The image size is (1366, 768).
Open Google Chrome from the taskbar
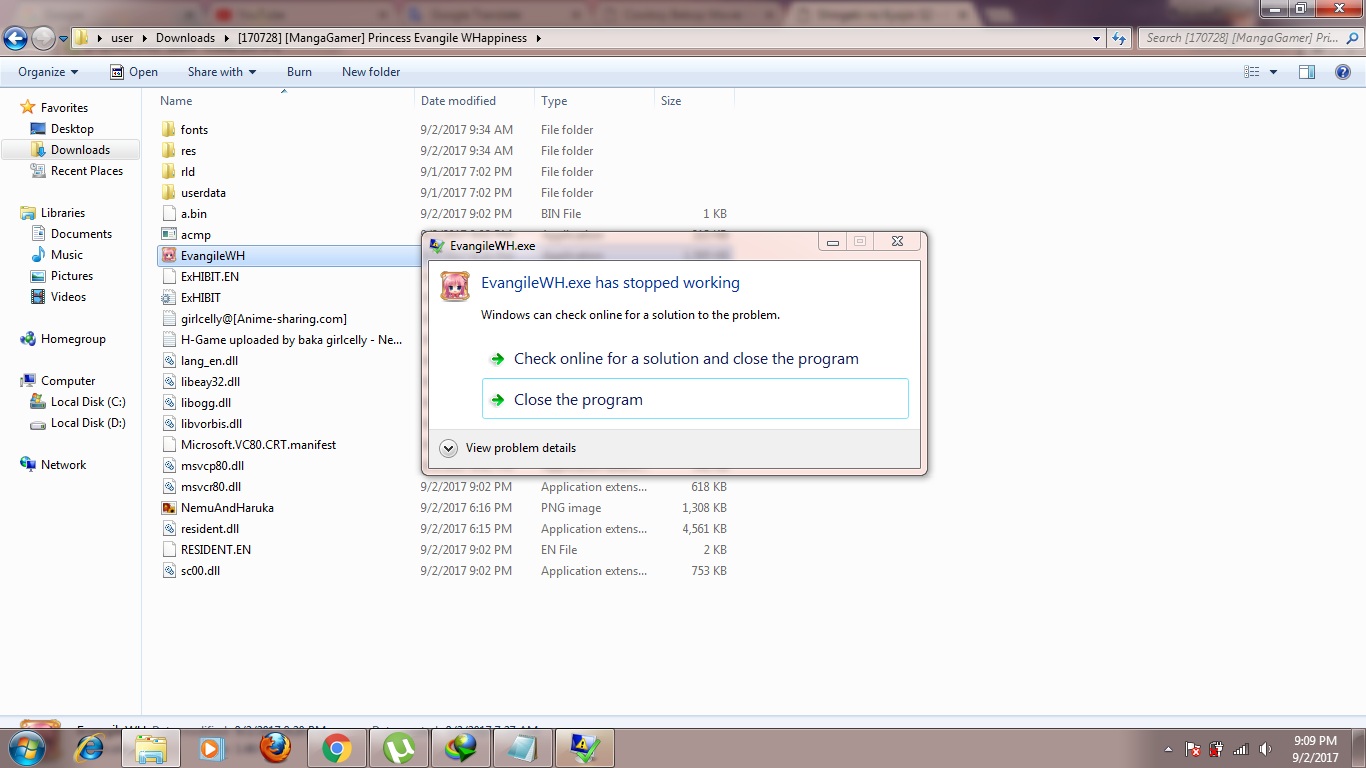[x=336, y=748]
